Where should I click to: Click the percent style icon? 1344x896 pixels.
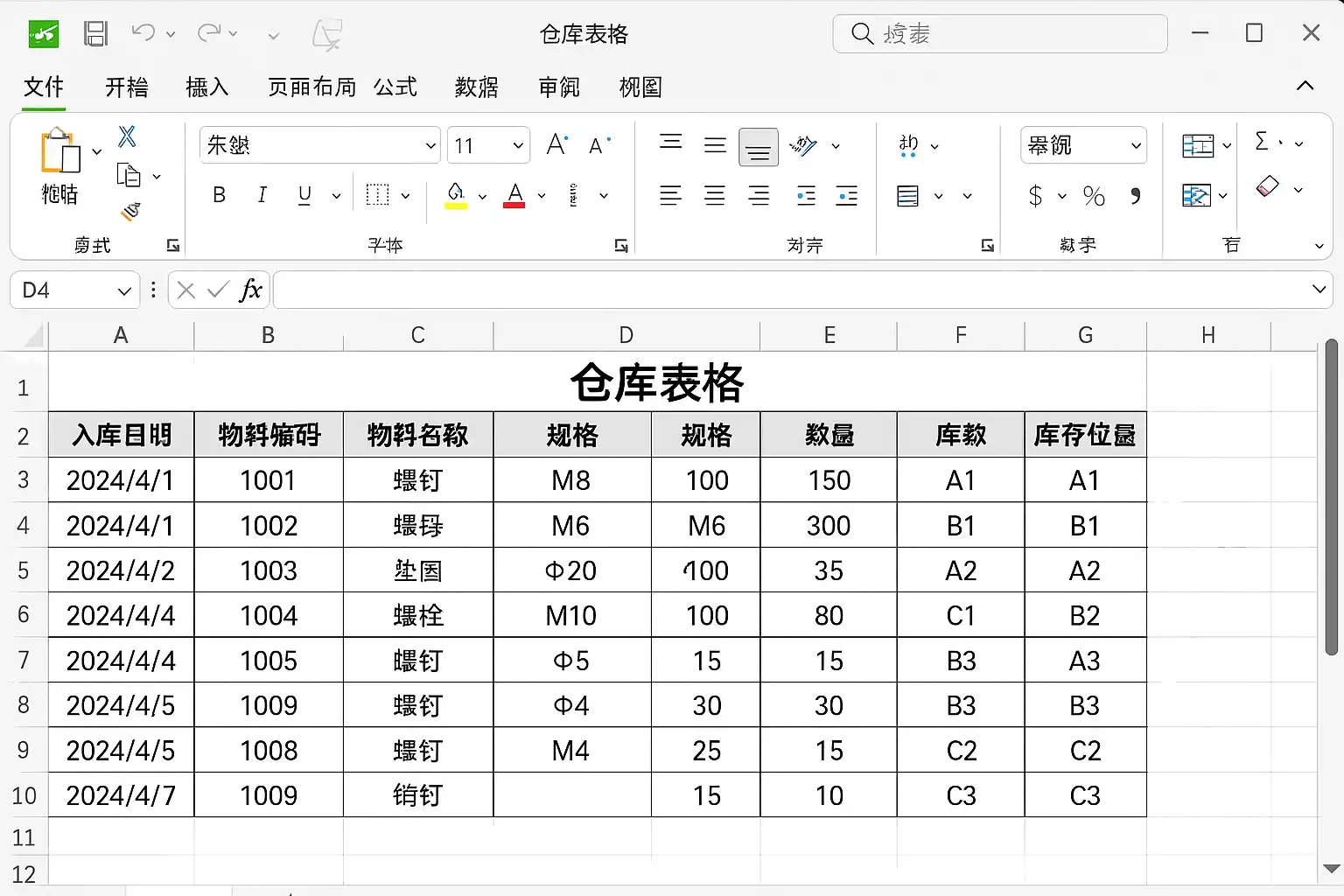coord(1094,196)
